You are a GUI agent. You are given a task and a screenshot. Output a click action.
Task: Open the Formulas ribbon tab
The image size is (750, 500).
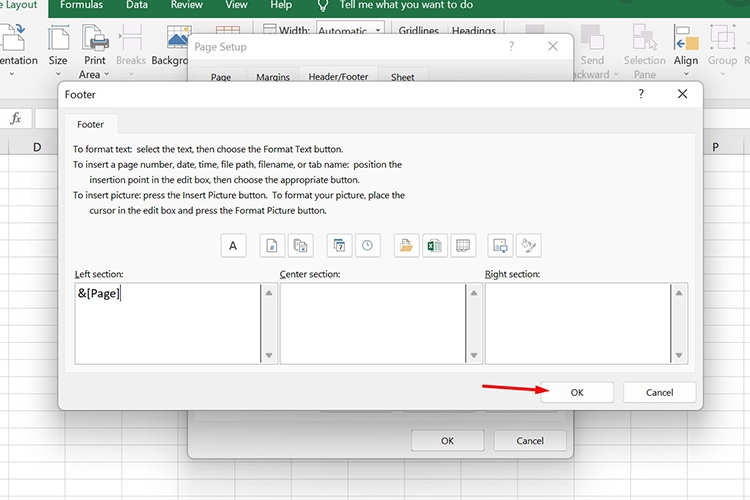pyautogui.click(x=81, y=5)
